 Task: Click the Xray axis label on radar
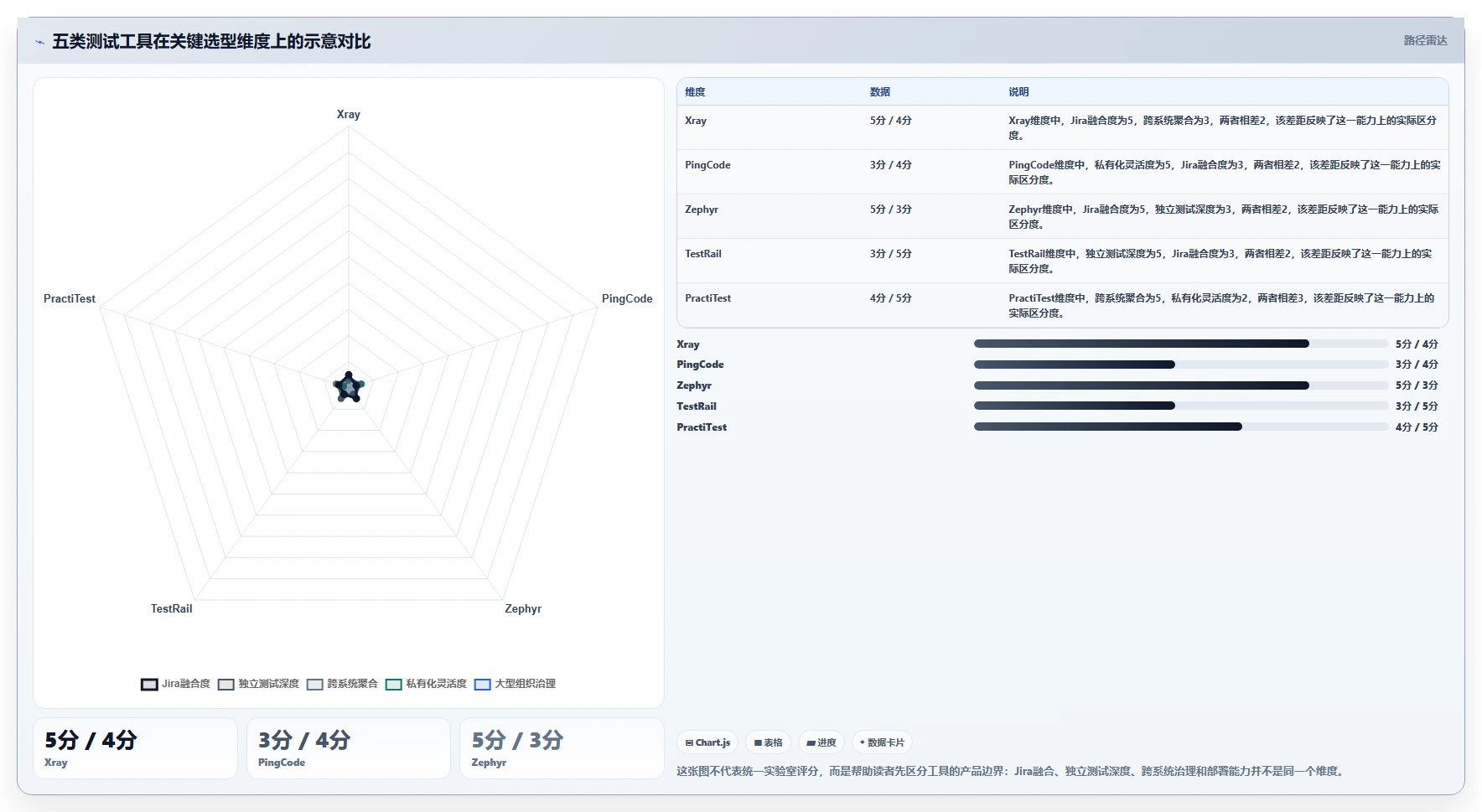coord(349,114)
